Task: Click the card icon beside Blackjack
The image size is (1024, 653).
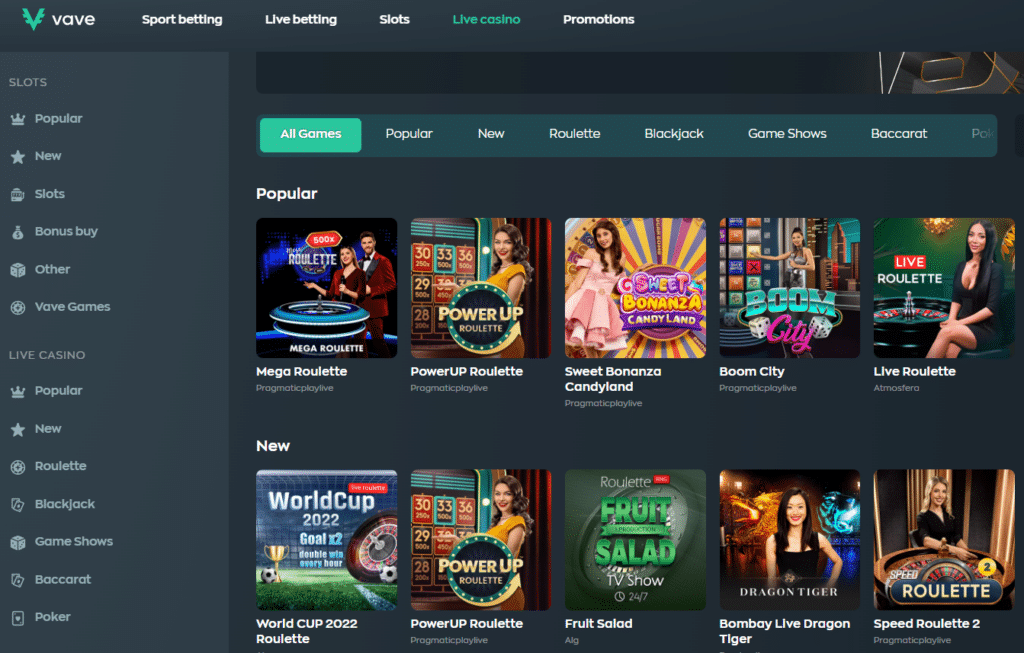Action: pos(18,504)
